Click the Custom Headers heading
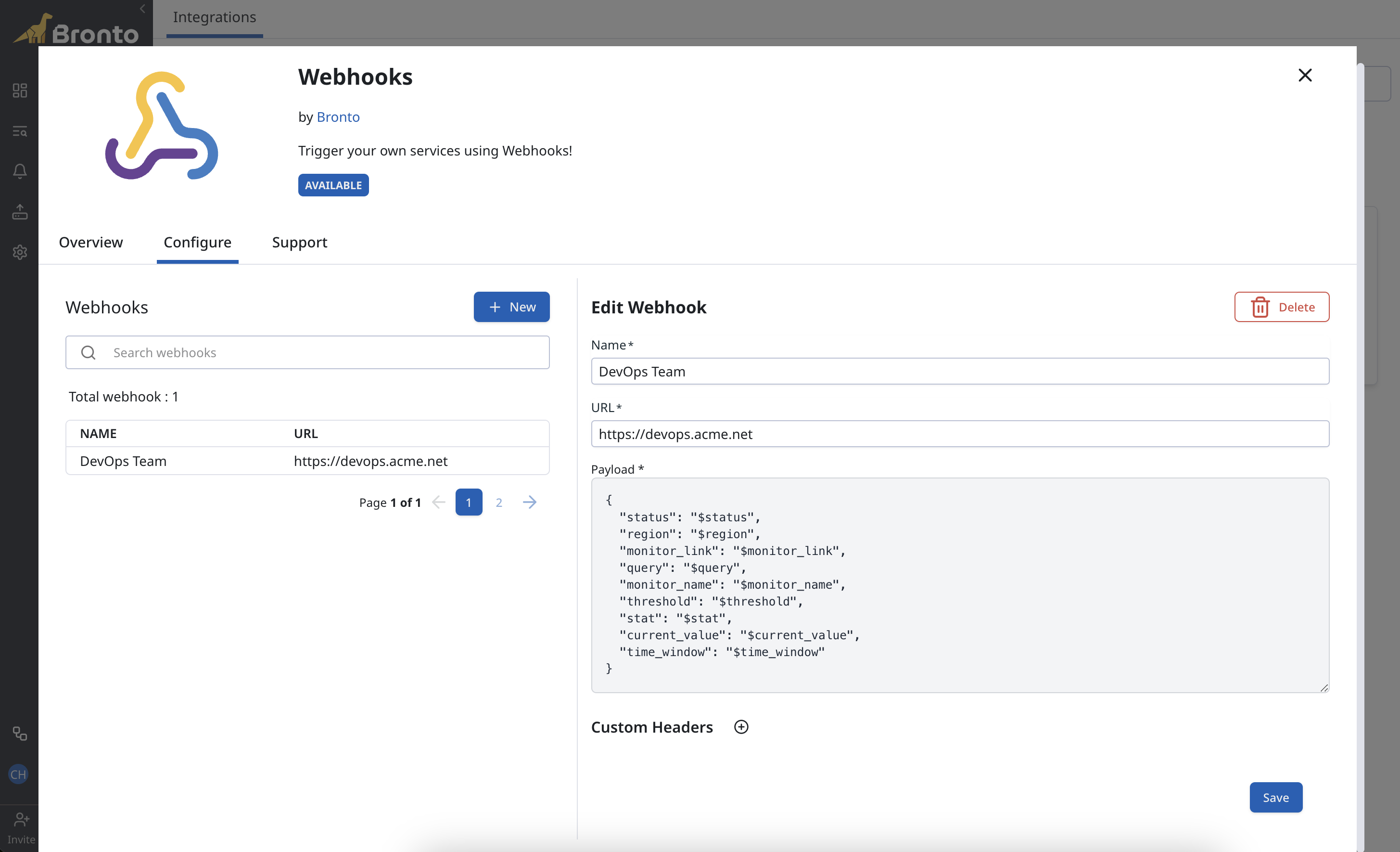Image resolution: width=1400 pixels, height=852 pixels. pos(652,727)
